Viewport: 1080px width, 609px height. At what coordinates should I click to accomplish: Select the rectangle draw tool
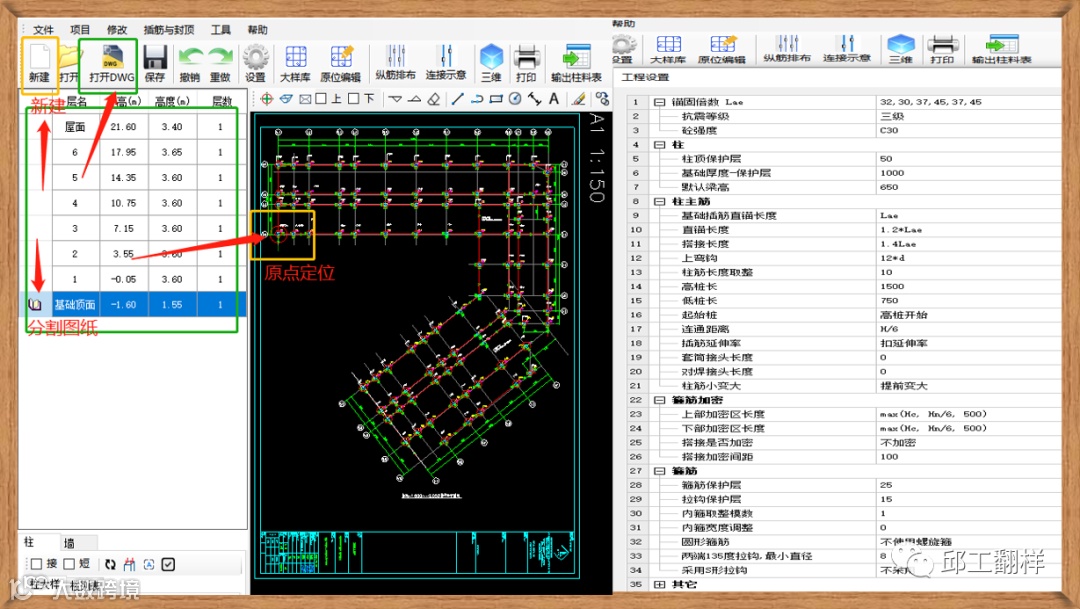(496, 99)
